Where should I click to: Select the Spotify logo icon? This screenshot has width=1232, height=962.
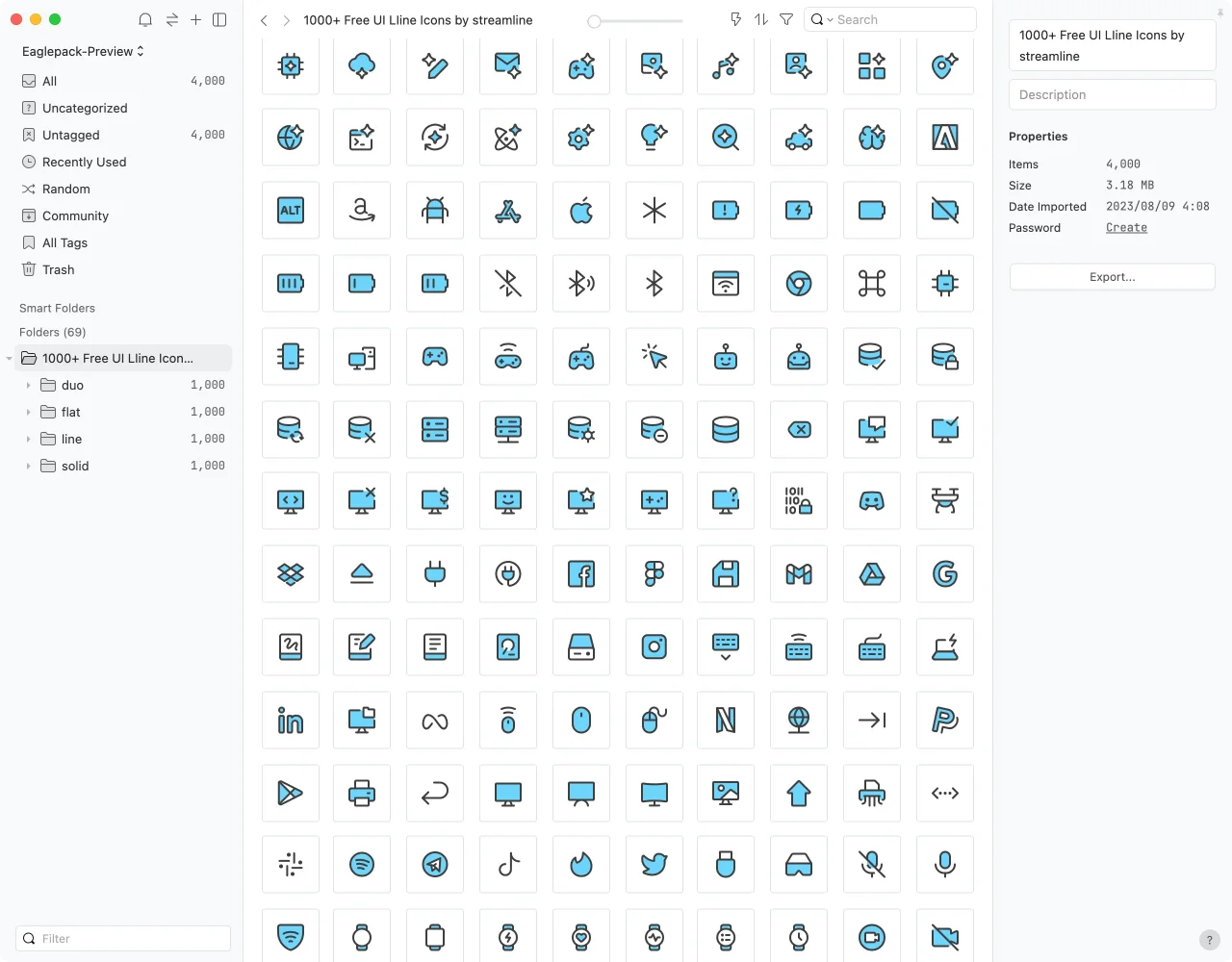point(362,865)
